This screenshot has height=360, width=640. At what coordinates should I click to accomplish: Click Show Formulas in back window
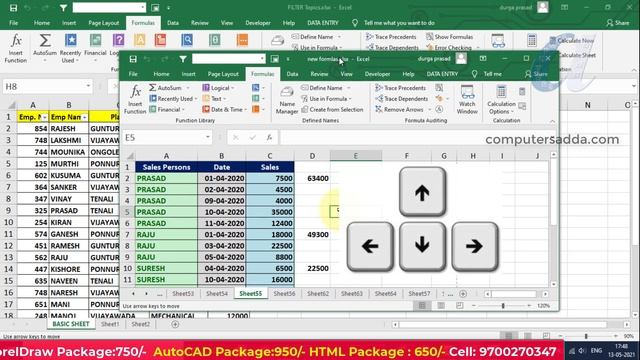click(449, 37)
